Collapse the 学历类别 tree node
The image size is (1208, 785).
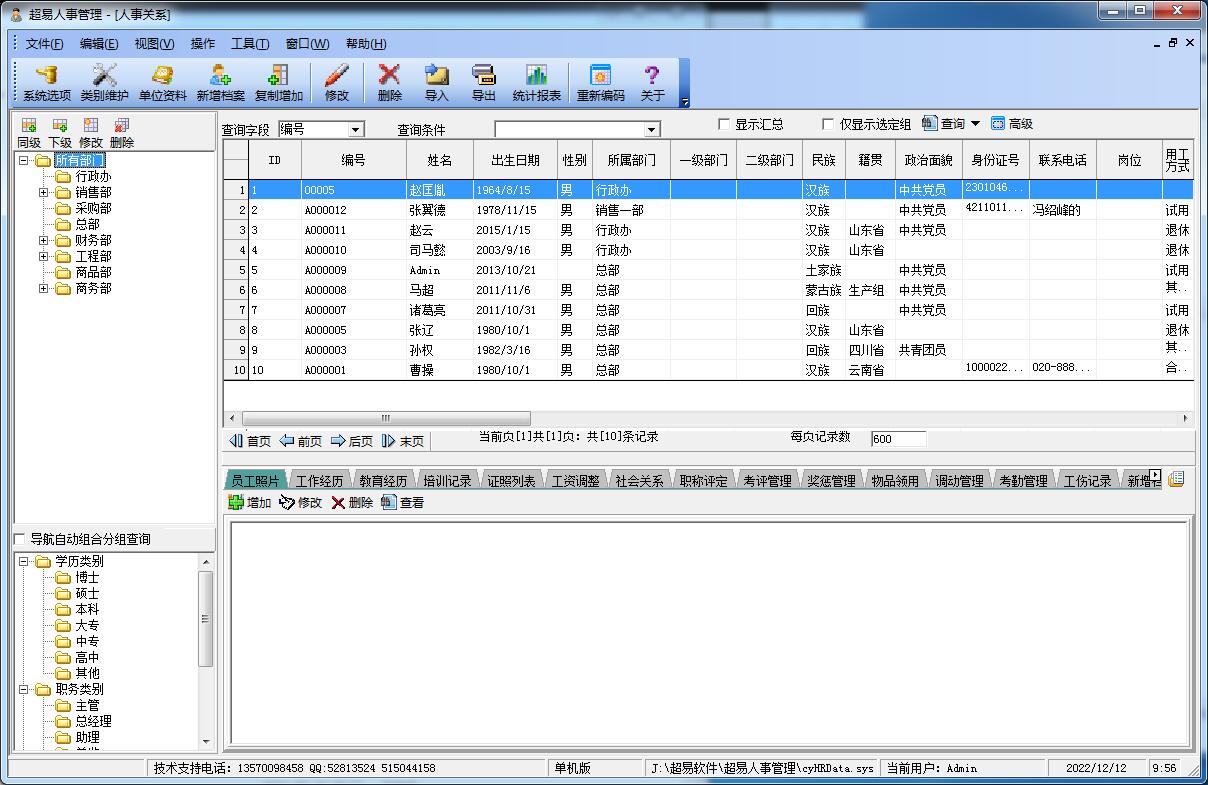tap(23, 561)
